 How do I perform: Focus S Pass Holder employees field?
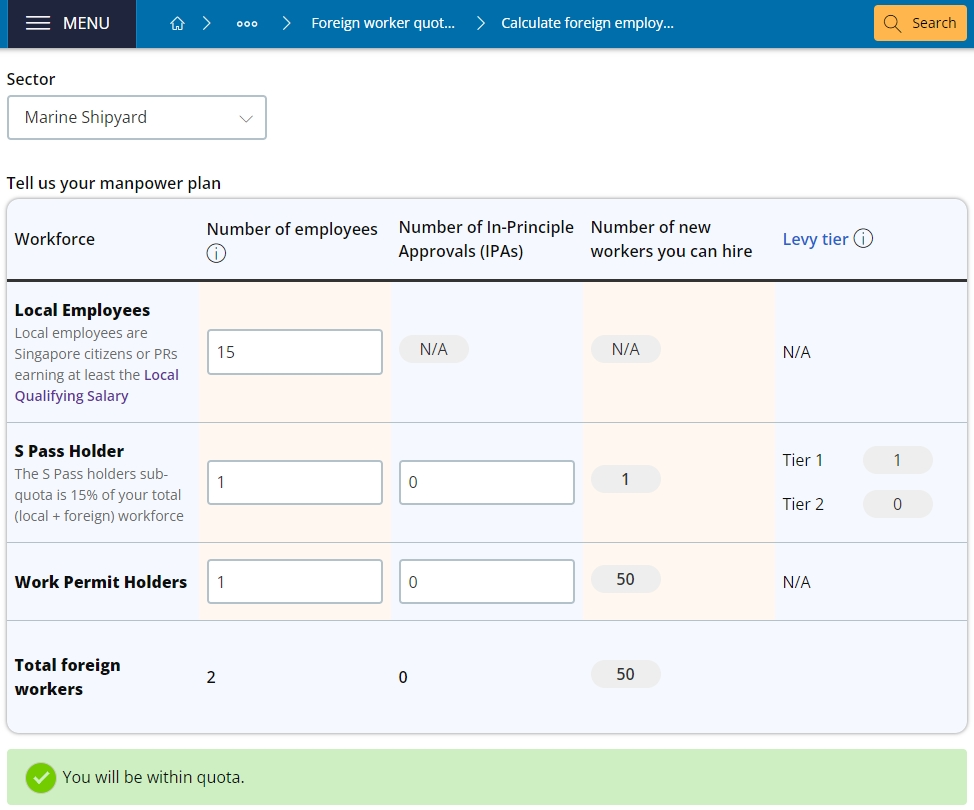(294, 483)
